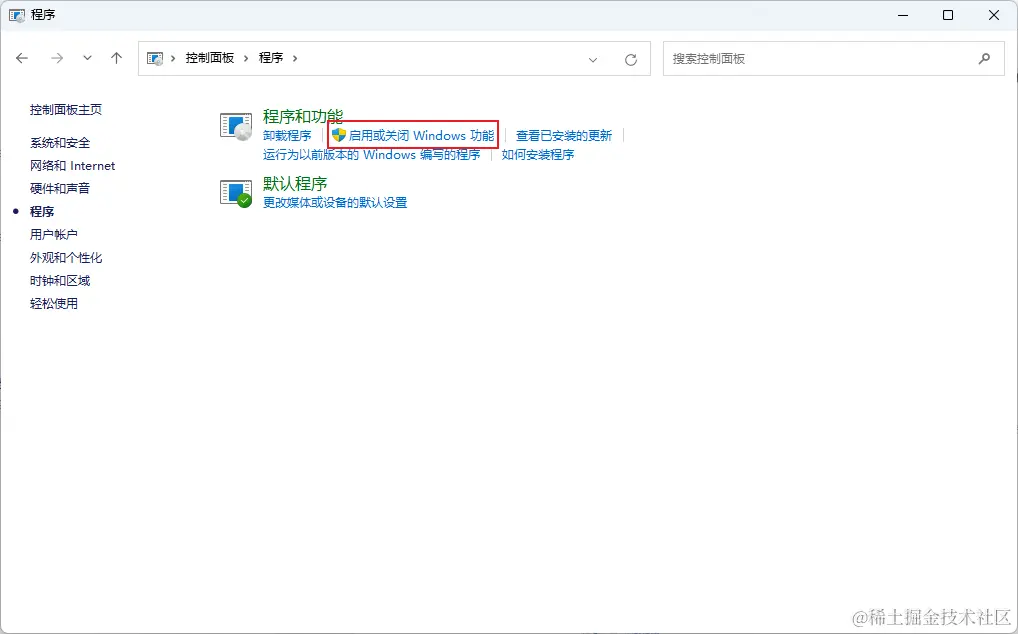
Task: Expand the chevron after 控制面板 breadcrumb
Action: click(x=246, y=58)
